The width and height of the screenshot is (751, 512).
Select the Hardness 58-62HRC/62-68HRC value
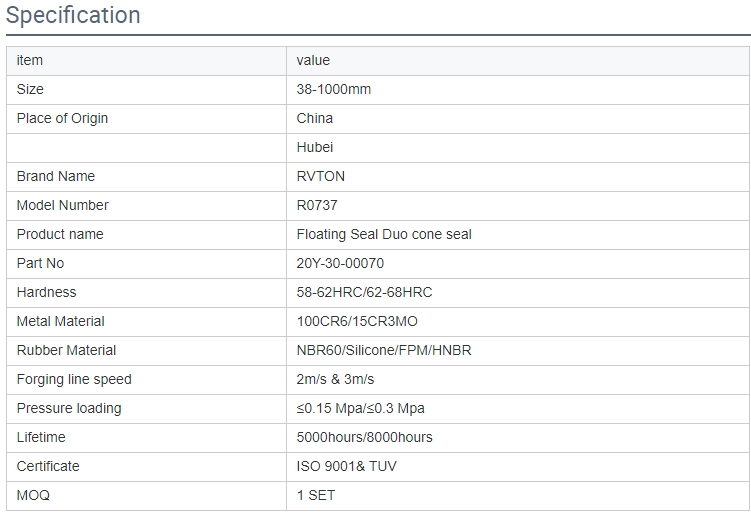(x=364, y=292)
